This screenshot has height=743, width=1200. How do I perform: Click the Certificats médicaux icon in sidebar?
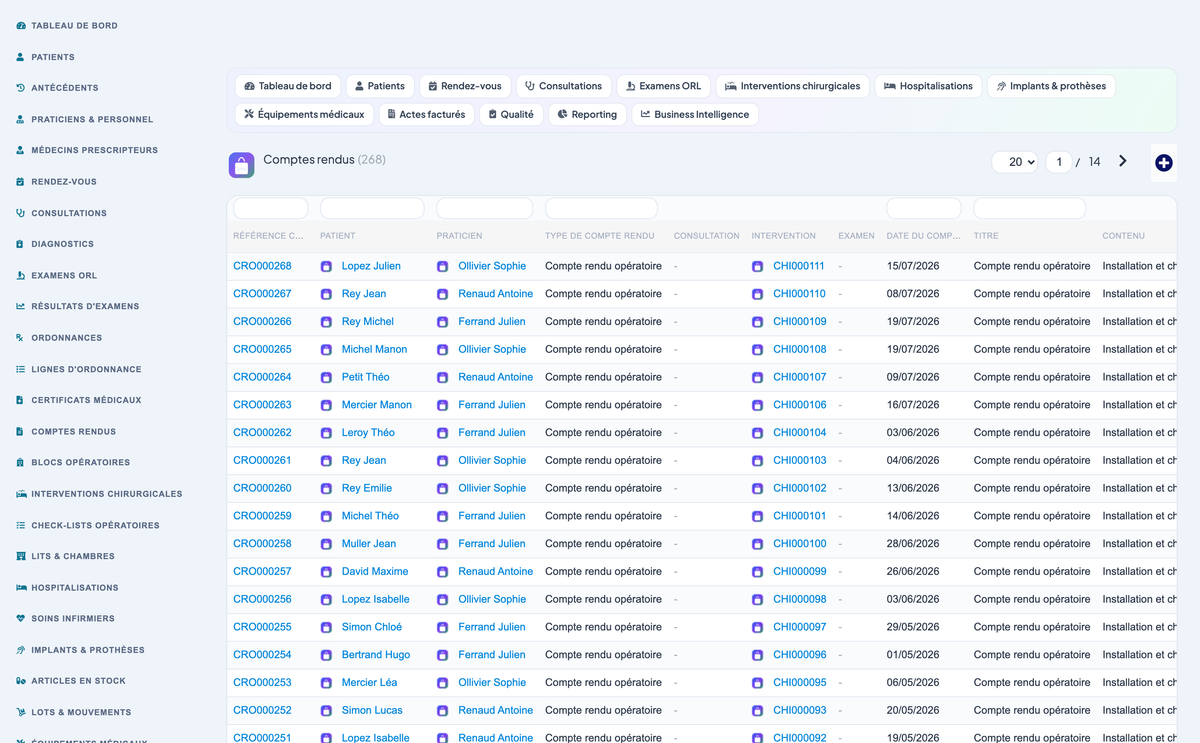(21, 400)
